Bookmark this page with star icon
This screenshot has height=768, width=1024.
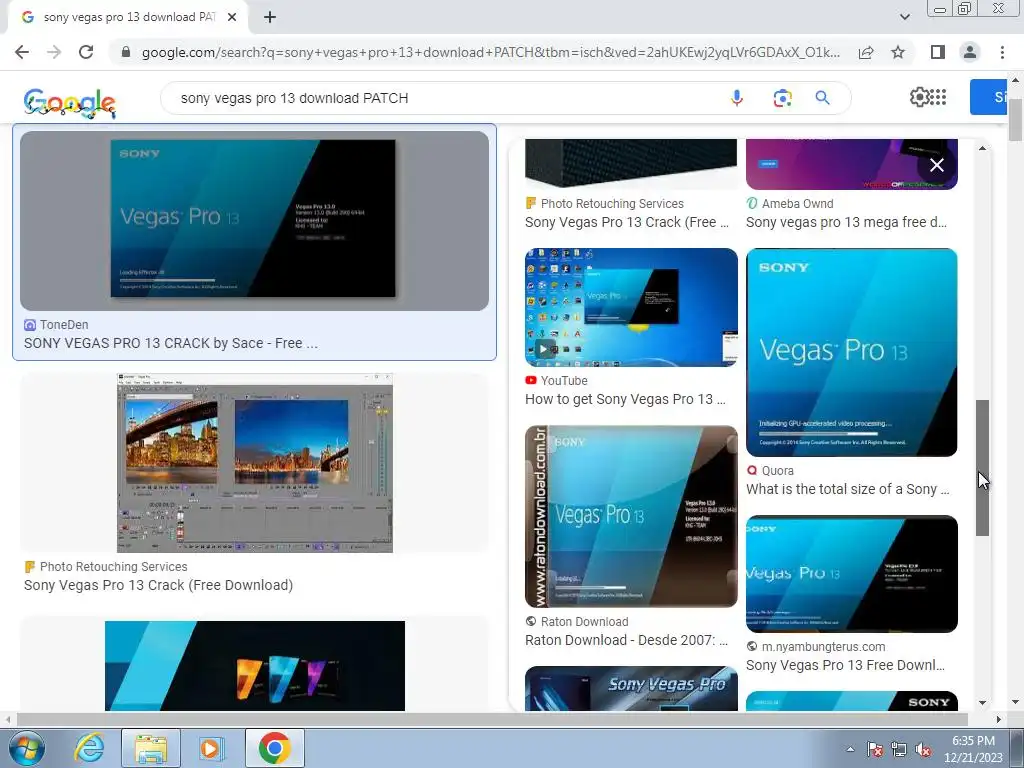(898, 52)
